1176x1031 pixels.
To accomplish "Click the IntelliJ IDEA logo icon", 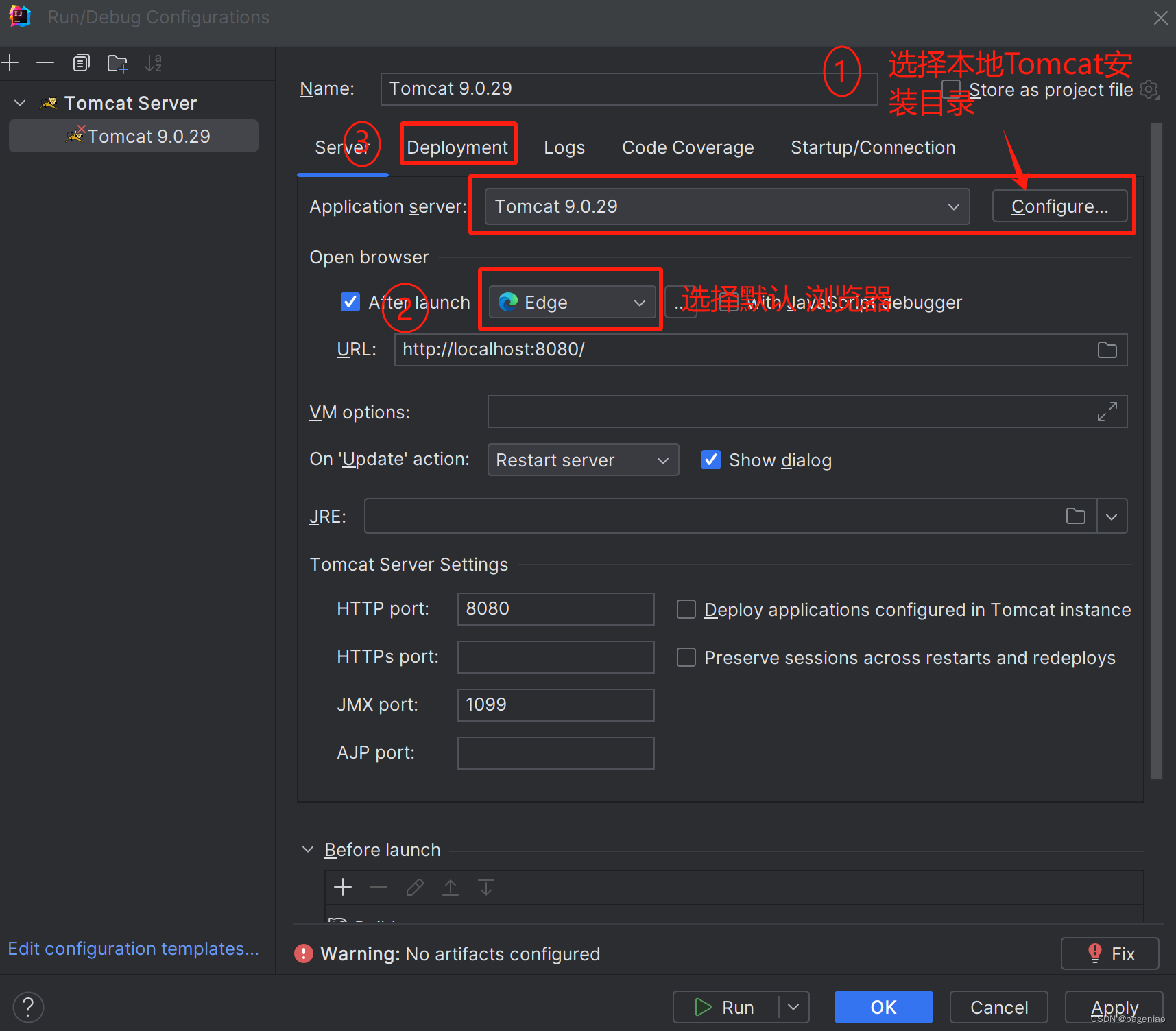I will pos(20,16).
